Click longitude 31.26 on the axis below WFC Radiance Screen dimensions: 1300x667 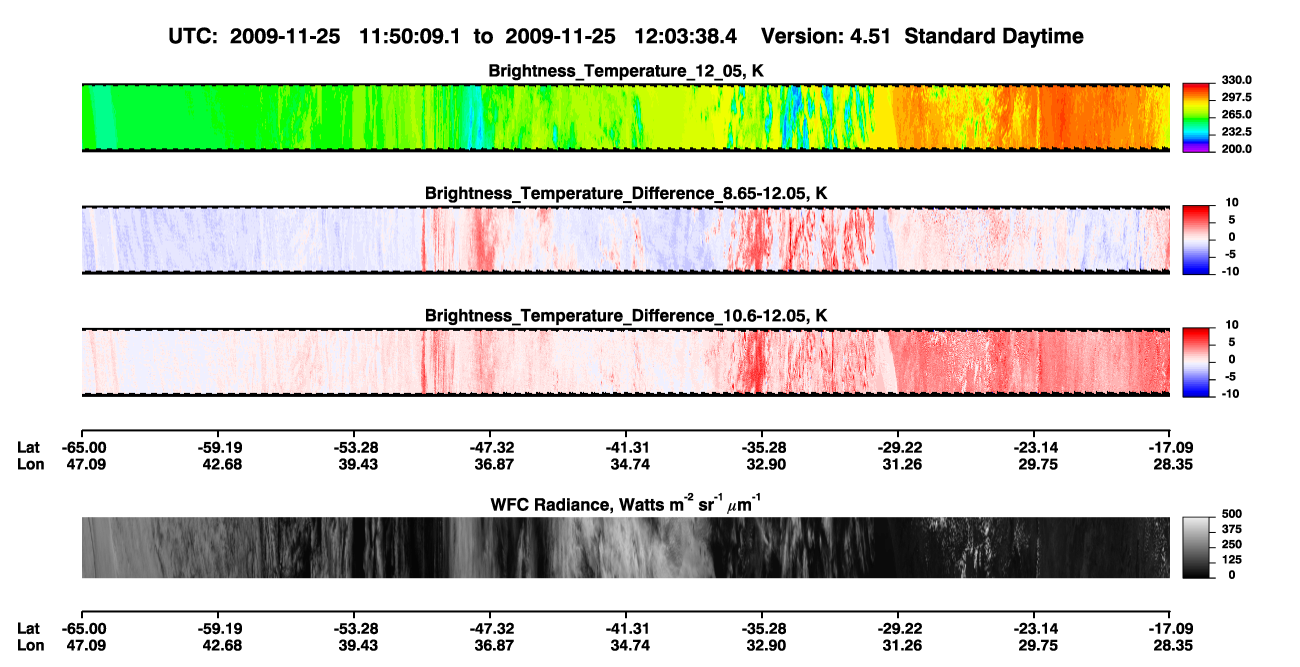(898, 646)
